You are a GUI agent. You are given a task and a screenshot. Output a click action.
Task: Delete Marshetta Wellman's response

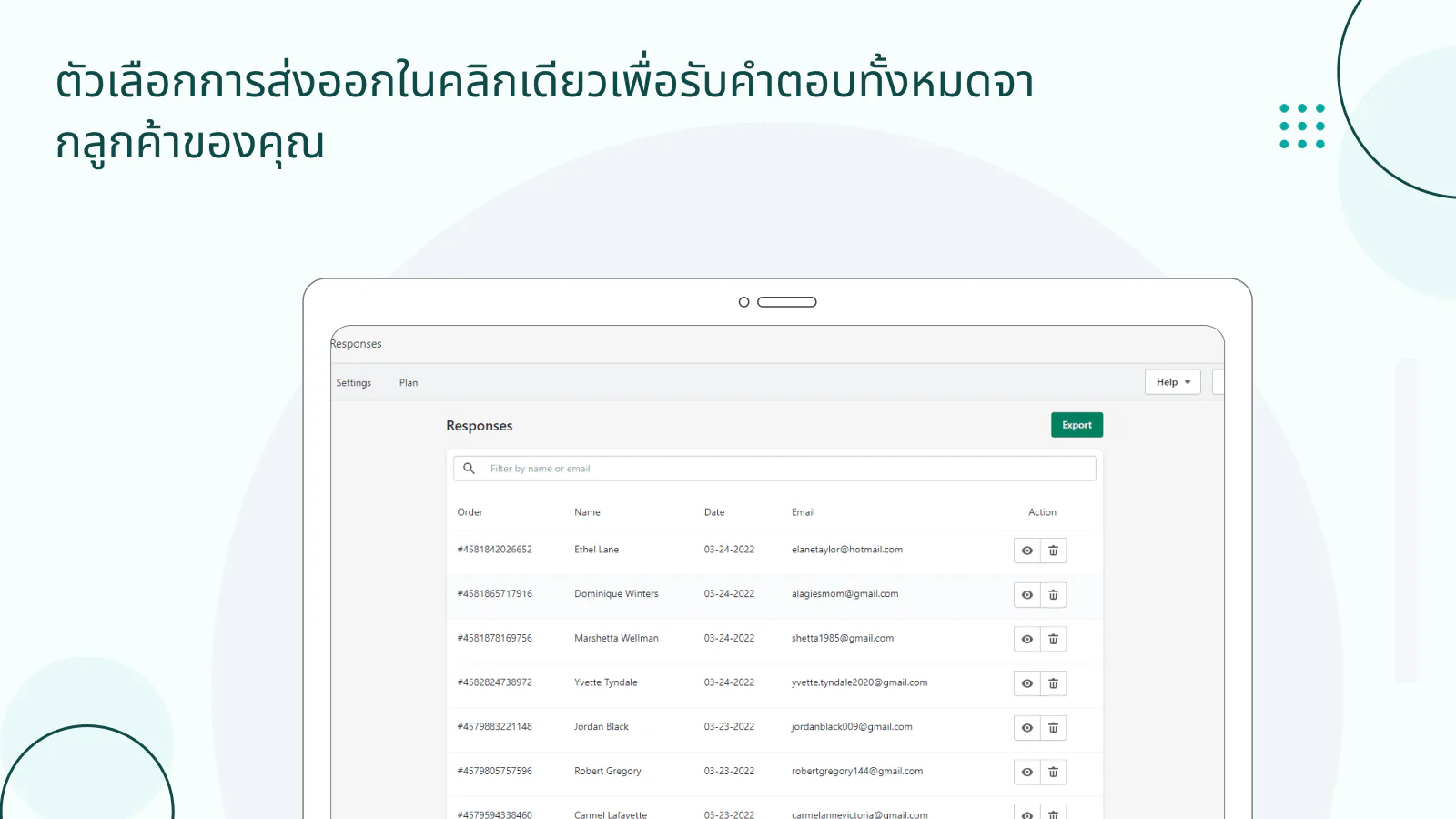click(1053, 640)
